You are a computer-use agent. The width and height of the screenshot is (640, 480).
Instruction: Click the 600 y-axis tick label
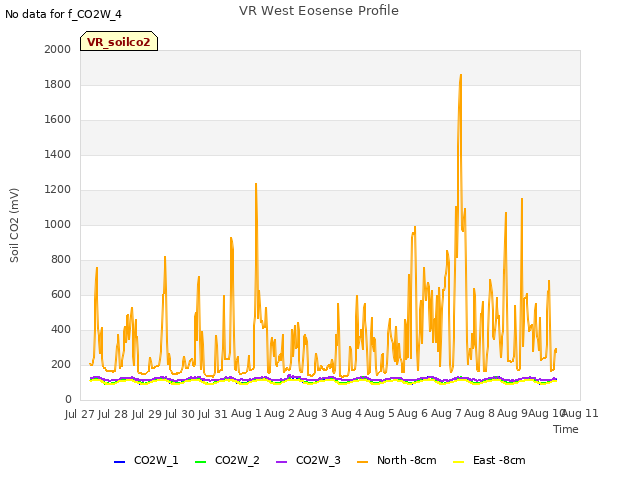tap(61, 295)
